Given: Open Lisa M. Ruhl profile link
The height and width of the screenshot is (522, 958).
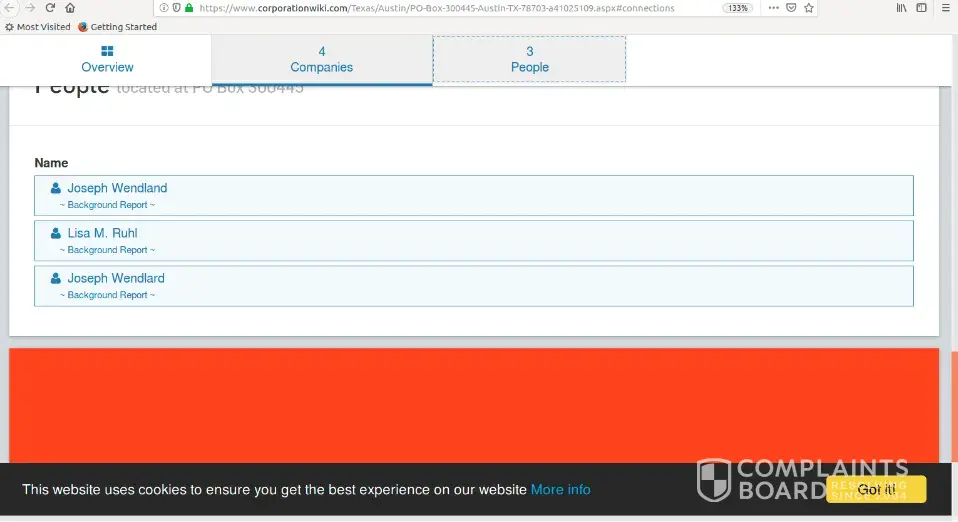Looking at the screenshot, I should point(103,233).
